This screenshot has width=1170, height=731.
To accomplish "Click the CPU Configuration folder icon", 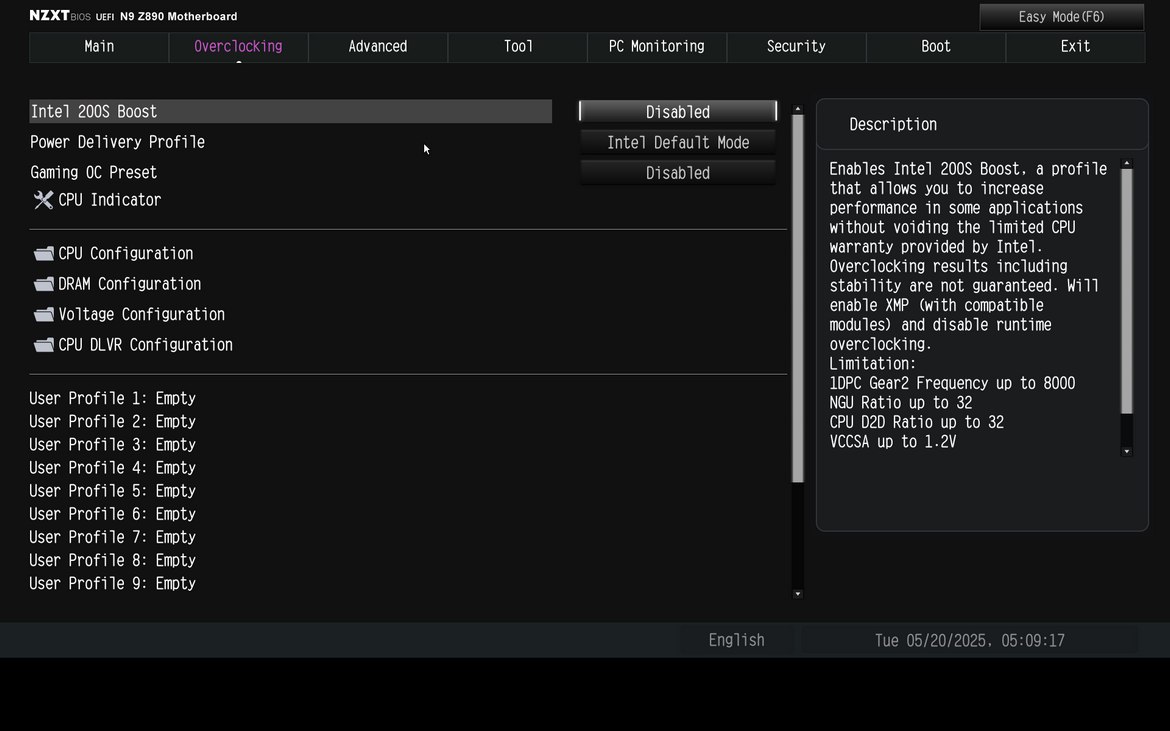I will coord(44,254).
